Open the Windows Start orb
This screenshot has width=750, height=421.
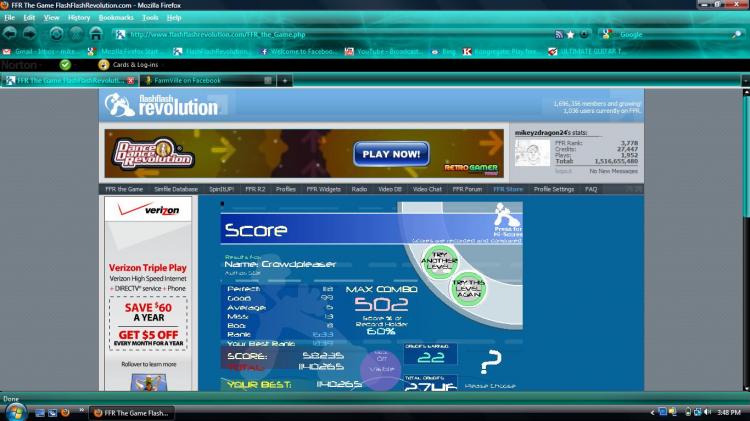[15, 412]
